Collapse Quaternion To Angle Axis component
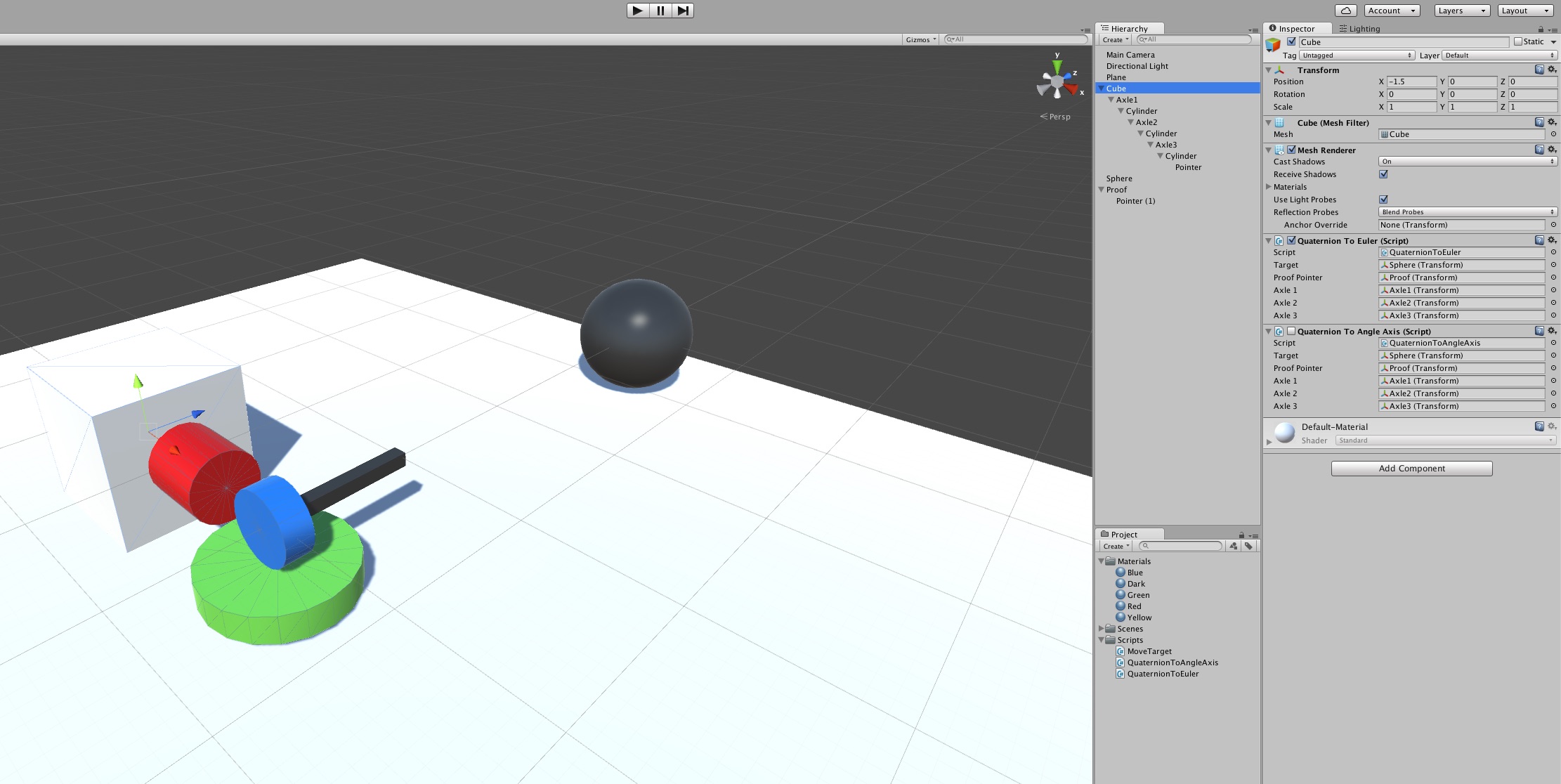Screen dimensions: 1561x784 pos(1269,331)
